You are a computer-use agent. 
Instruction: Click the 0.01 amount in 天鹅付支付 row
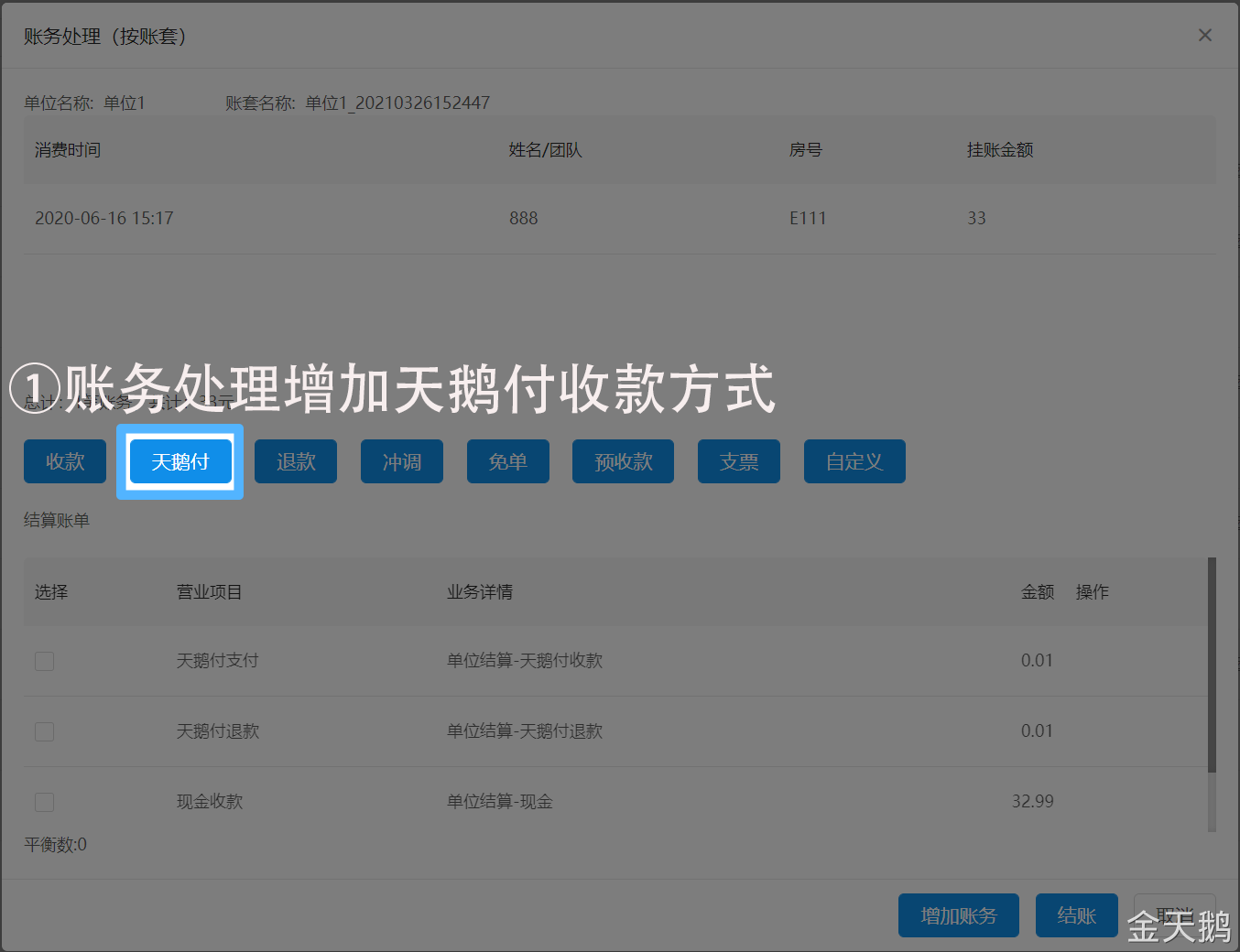click(x=1038, y=661)
